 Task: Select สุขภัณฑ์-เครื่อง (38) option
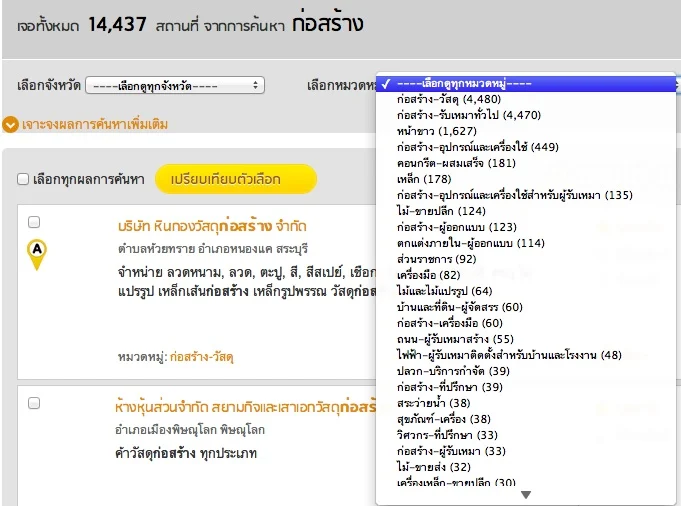(526, 419)
